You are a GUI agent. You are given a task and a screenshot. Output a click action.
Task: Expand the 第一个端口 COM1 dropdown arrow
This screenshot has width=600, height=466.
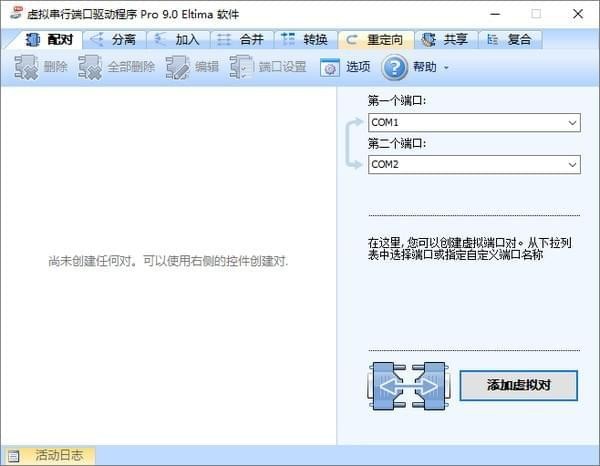[572, 123]
